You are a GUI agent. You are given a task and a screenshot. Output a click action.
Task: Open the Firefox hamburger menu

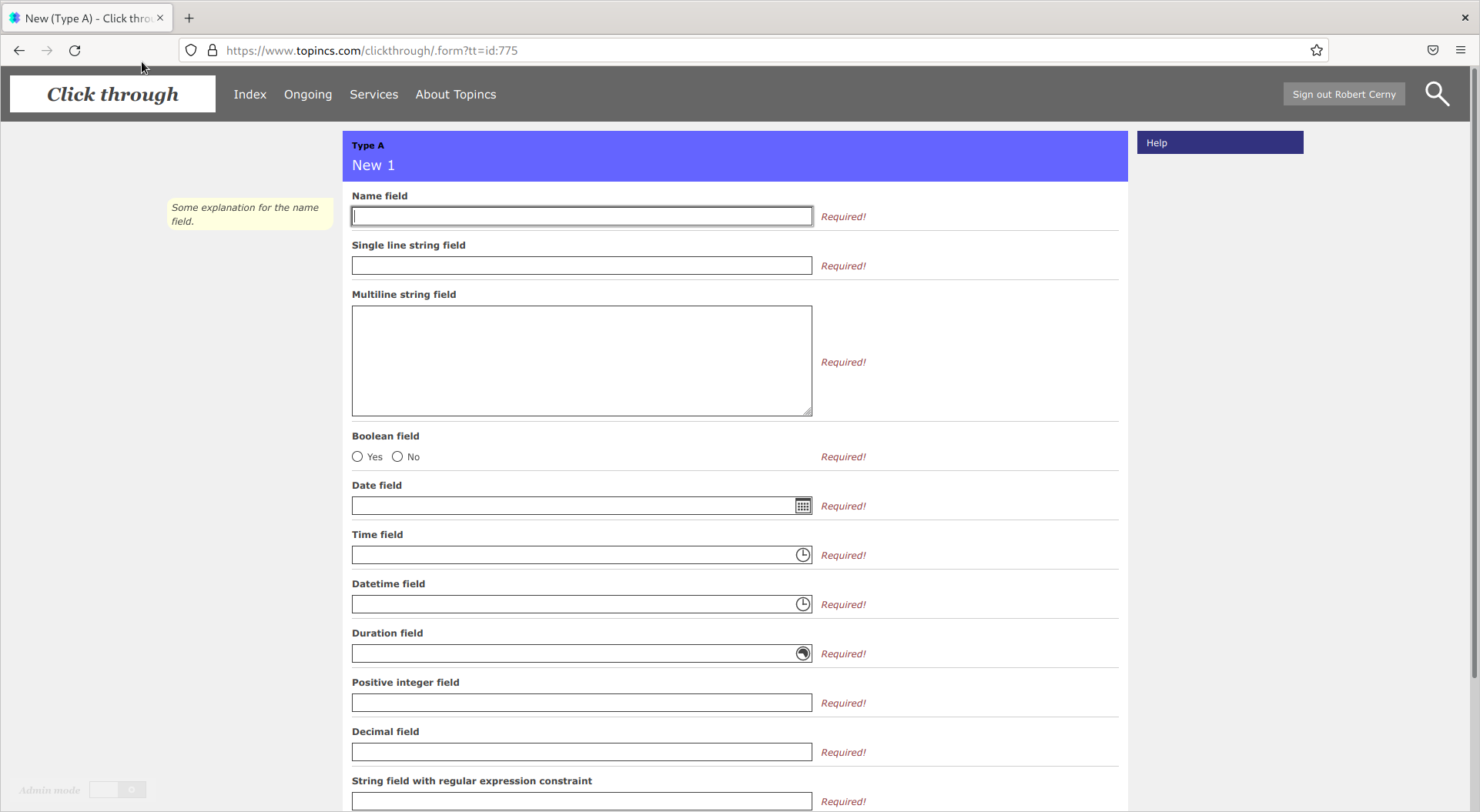click(1461, 50)
